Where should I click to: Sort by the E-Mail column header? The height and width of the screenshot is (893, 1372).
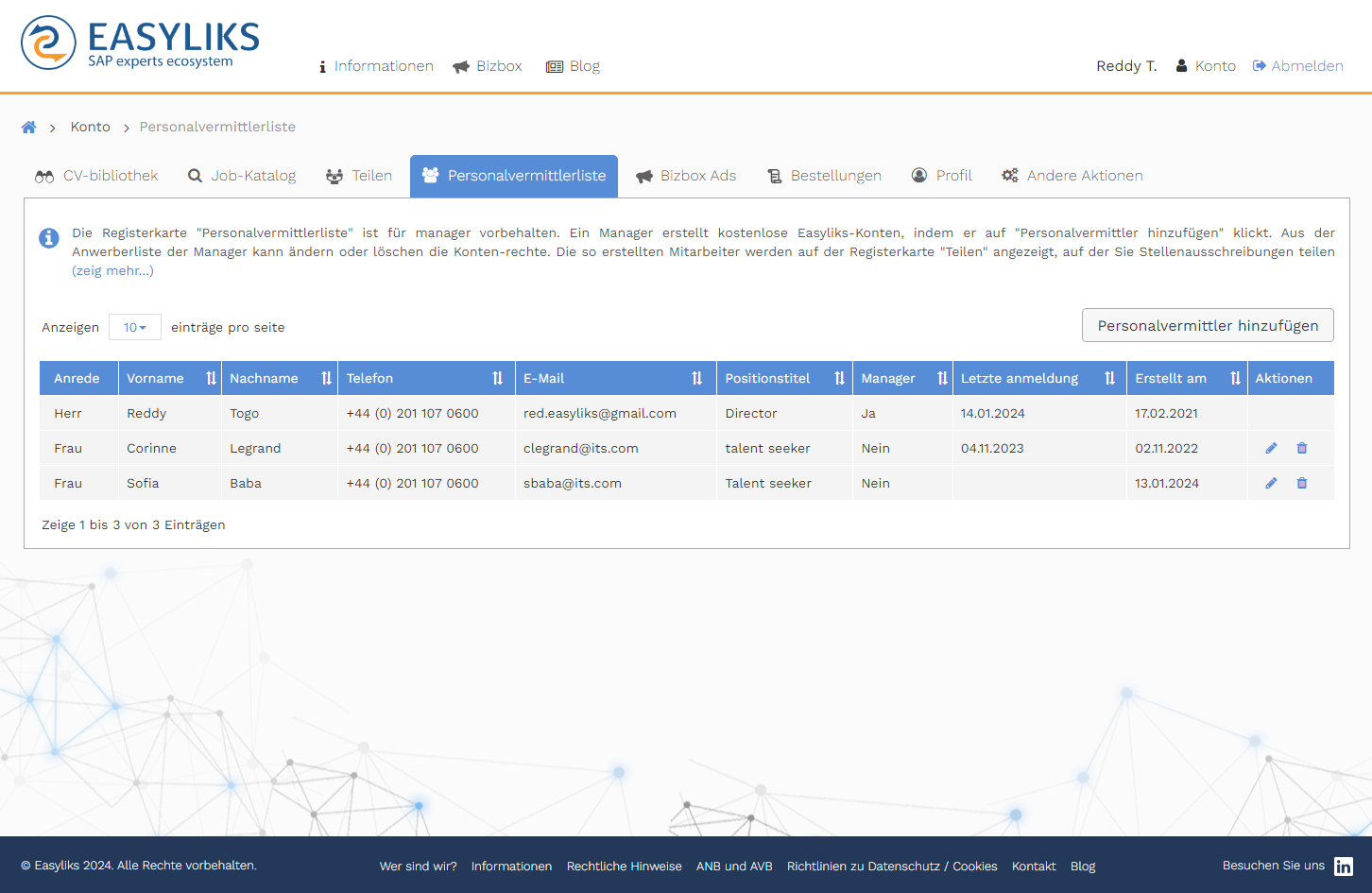pos(614,378)
